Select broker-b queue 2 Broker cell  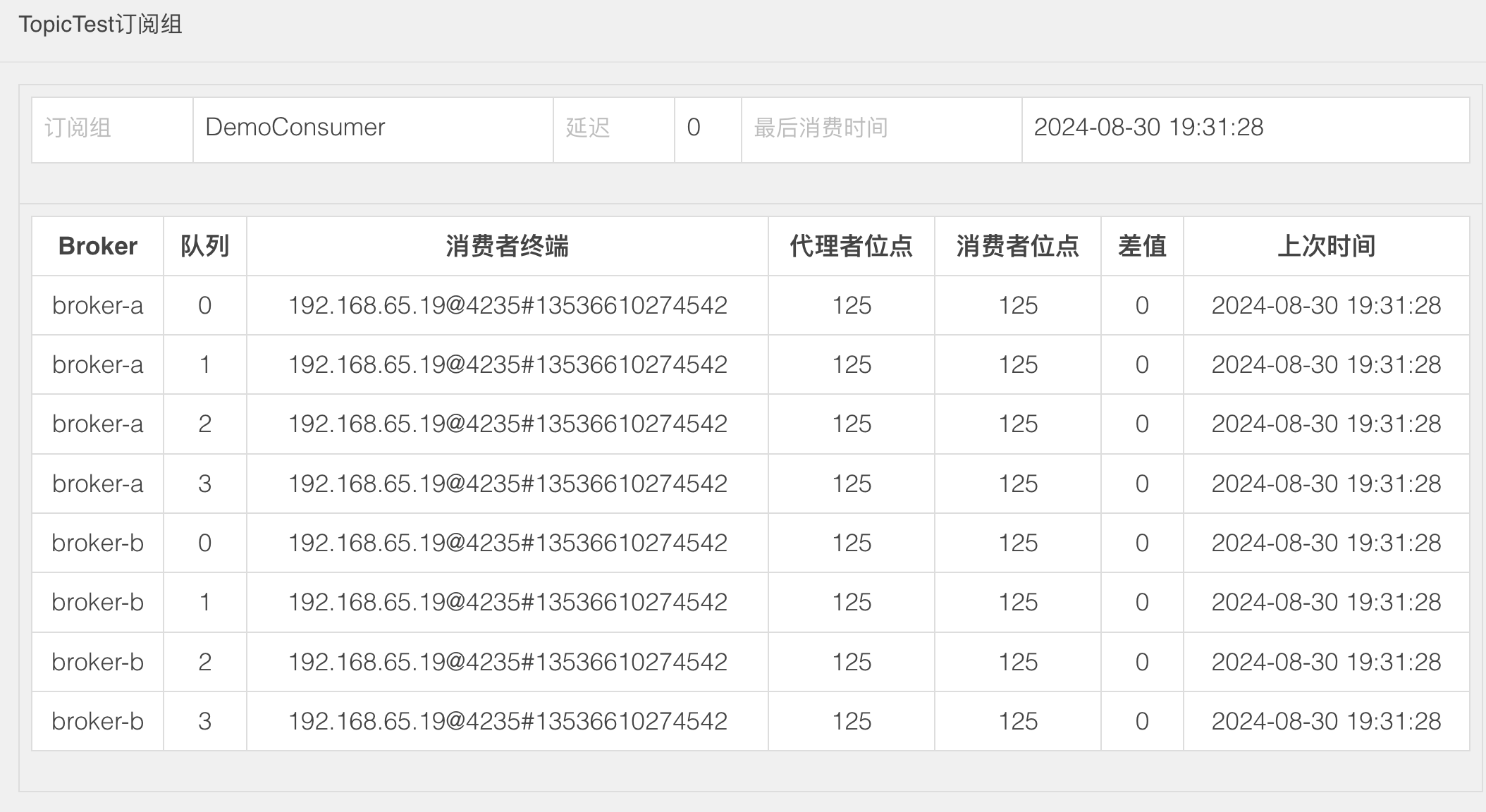pyautogui.click(x=97, y=663)
